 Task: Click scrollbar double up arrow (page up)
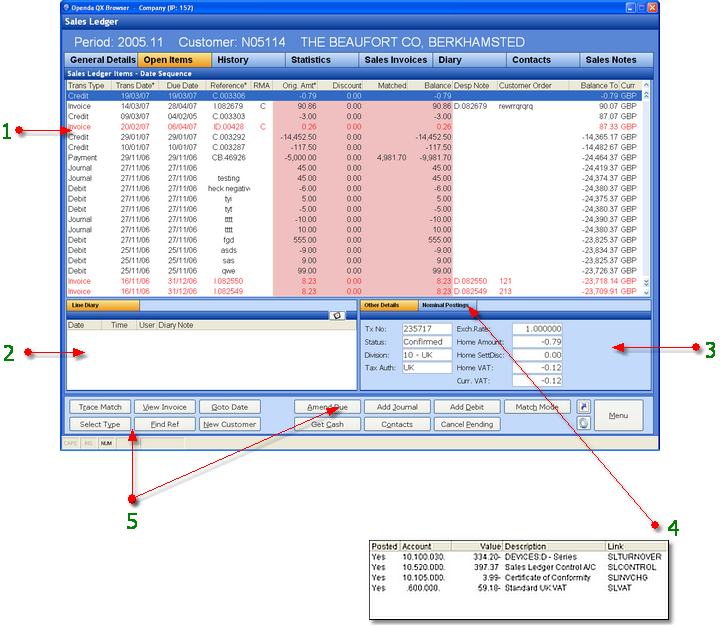point(646,95)
